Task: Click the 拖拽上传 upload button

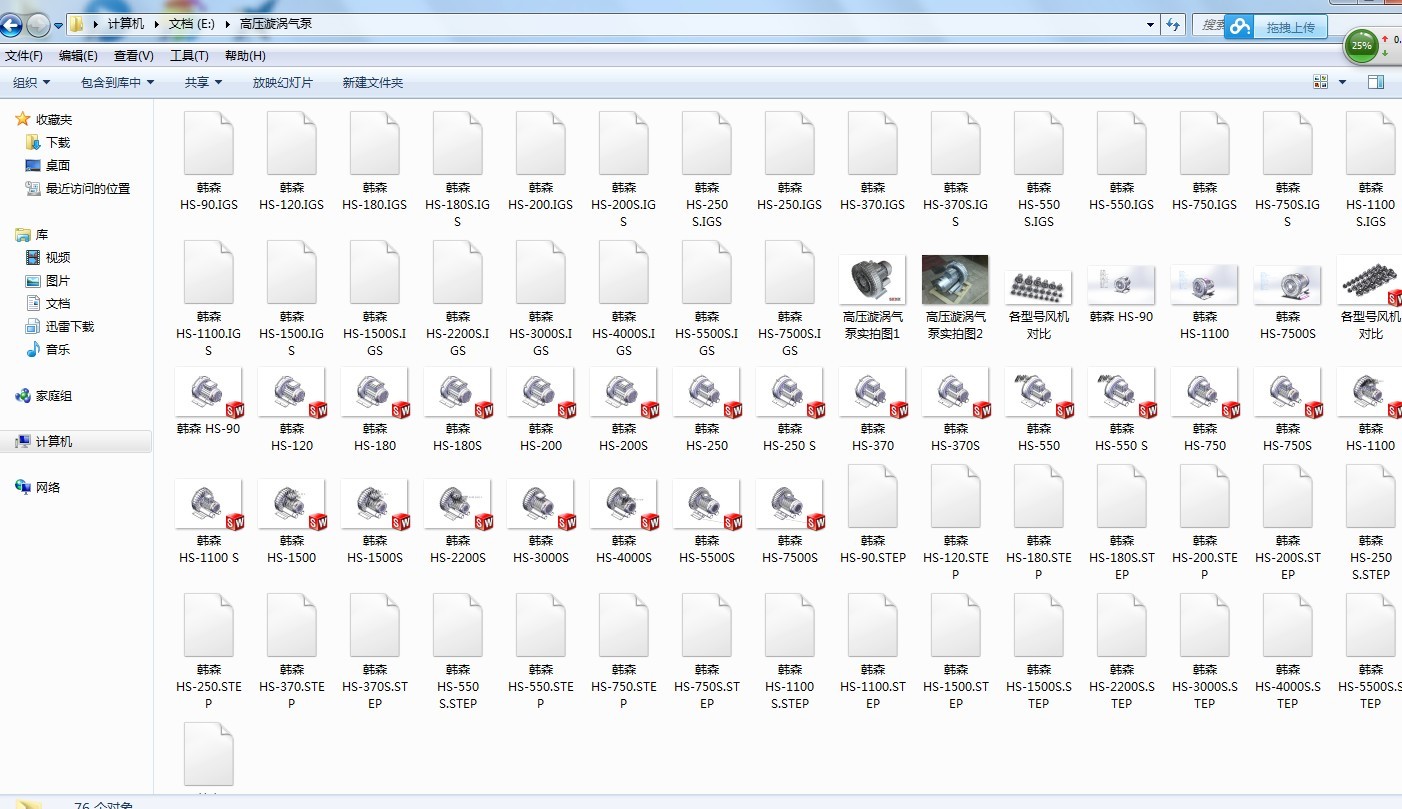Action: coord(1277,27)
